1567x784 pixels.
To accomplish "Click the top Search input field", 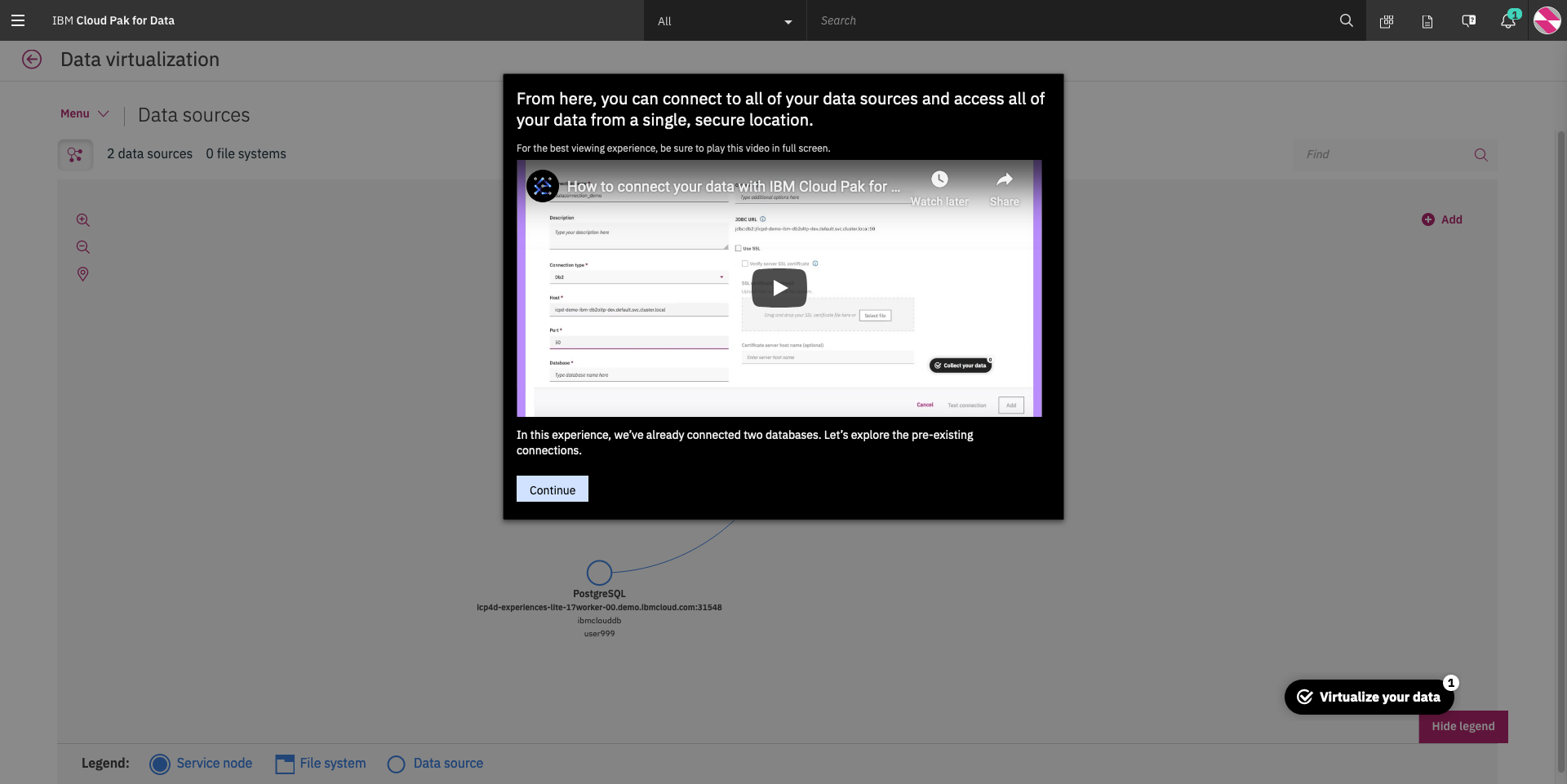I will point(1069,20).
